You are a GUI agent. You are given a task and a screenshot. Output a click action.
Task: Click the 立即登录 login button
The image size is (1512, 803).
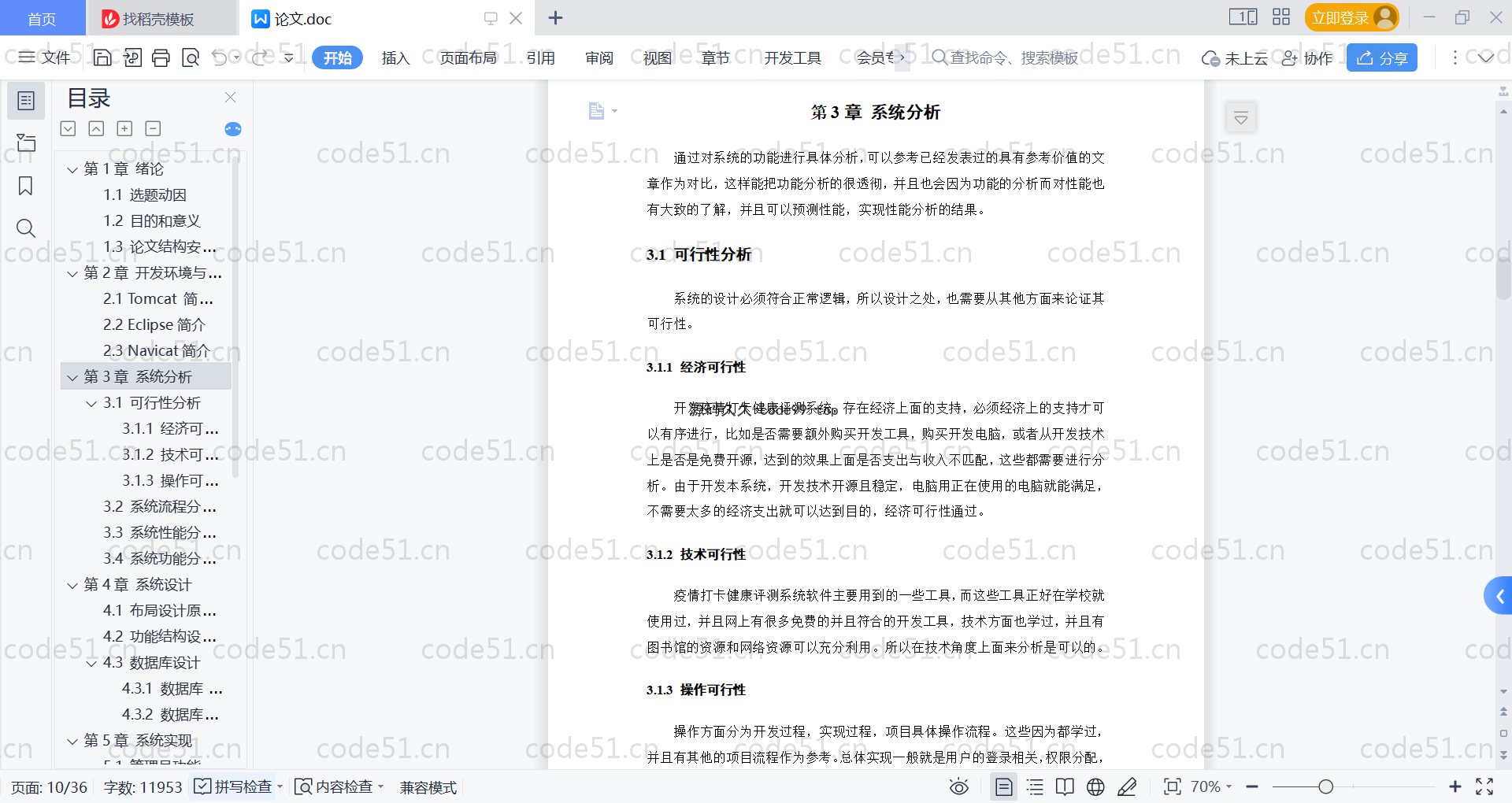click(x=1352, y=17)
